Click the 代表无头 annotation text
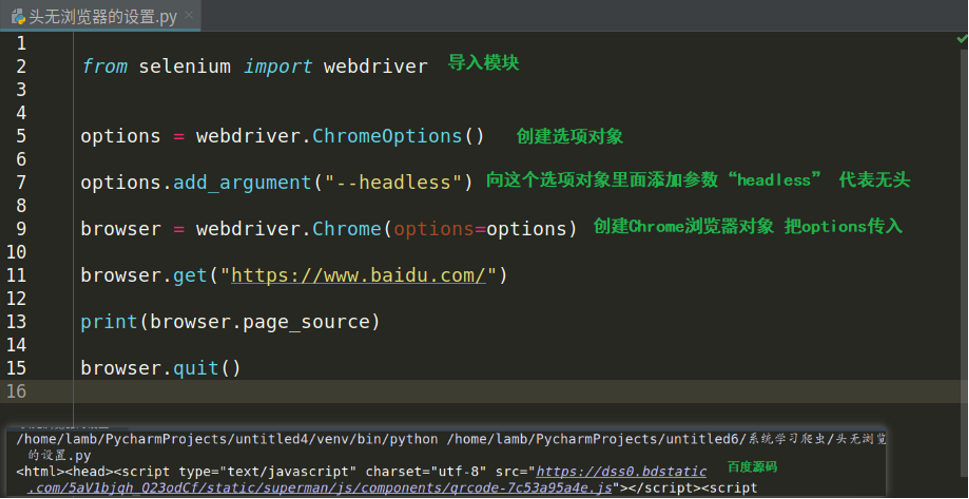 874,180
